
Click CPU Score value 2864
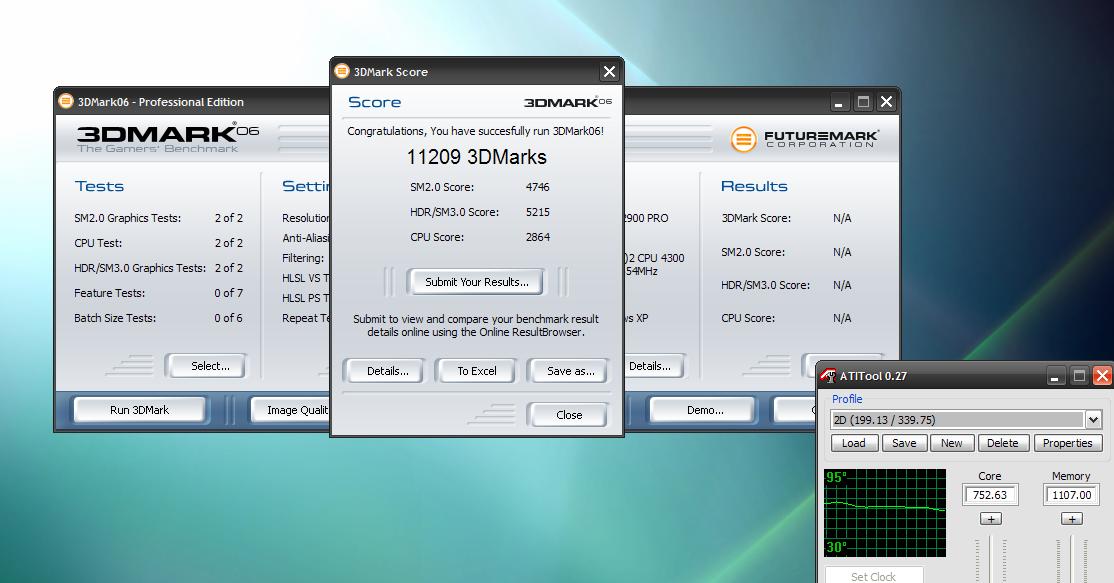[x=537, y=237]
